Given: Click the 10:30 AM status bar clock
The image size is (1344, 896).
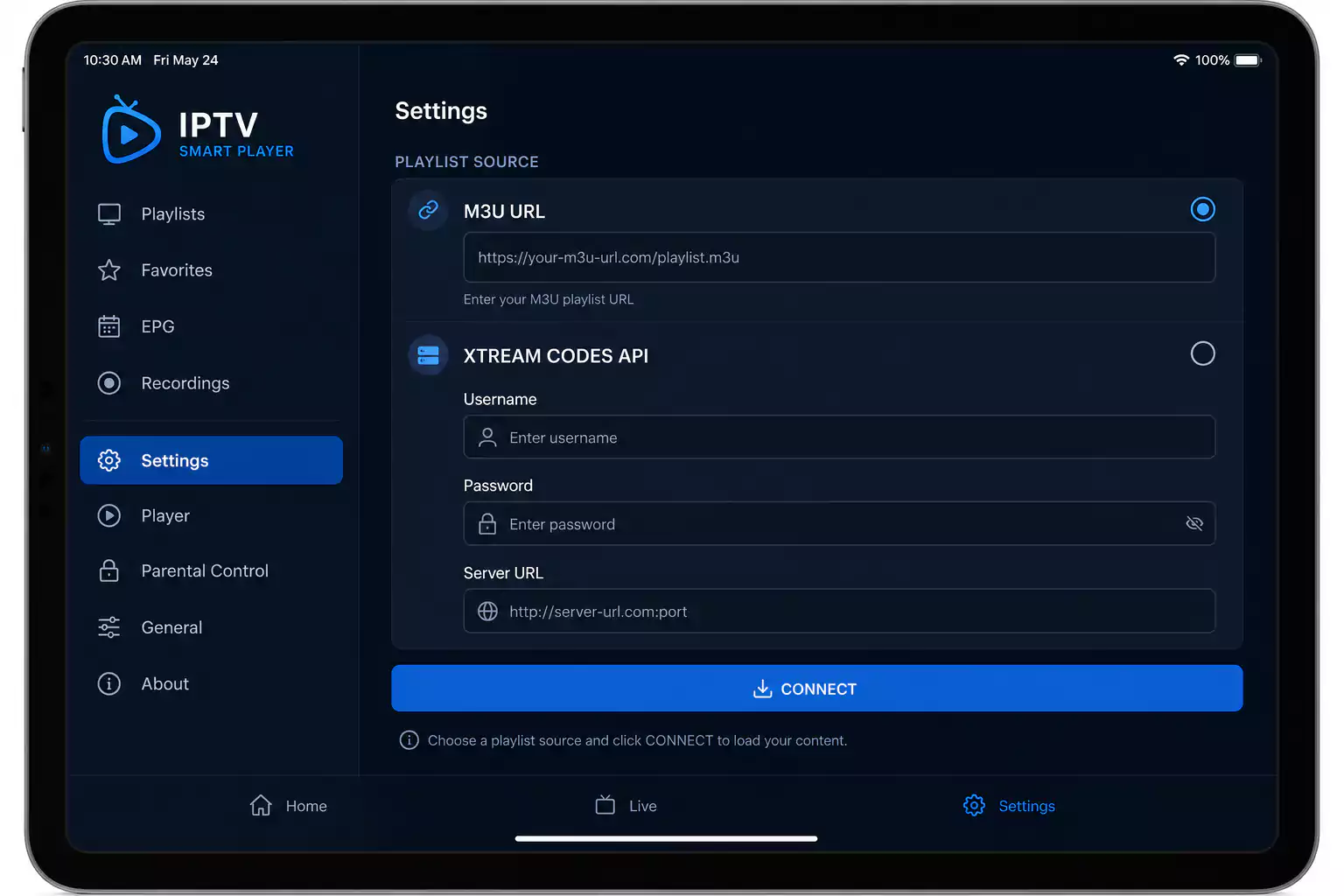Looking at the screenshot, I should click(x=113, y=60).
